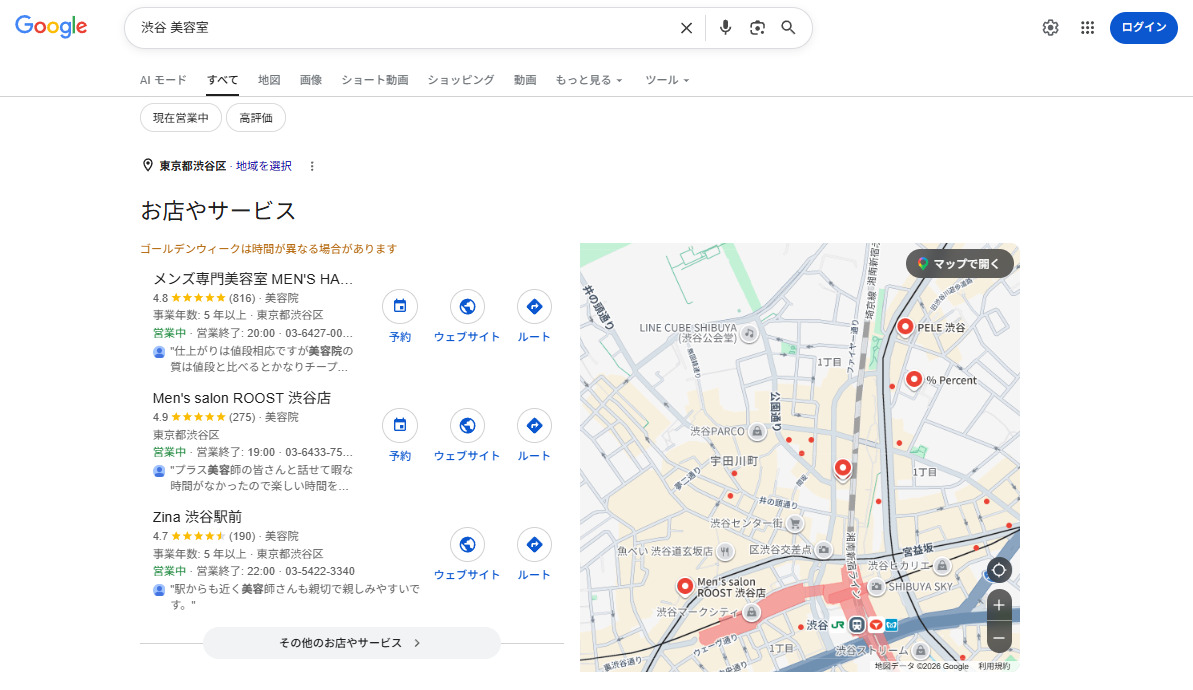The width and height of the screenshot is (1193, 690).
Task: Open ウェブサイト globe icon for MEN'S HA… salon
Action: [467, 307]
